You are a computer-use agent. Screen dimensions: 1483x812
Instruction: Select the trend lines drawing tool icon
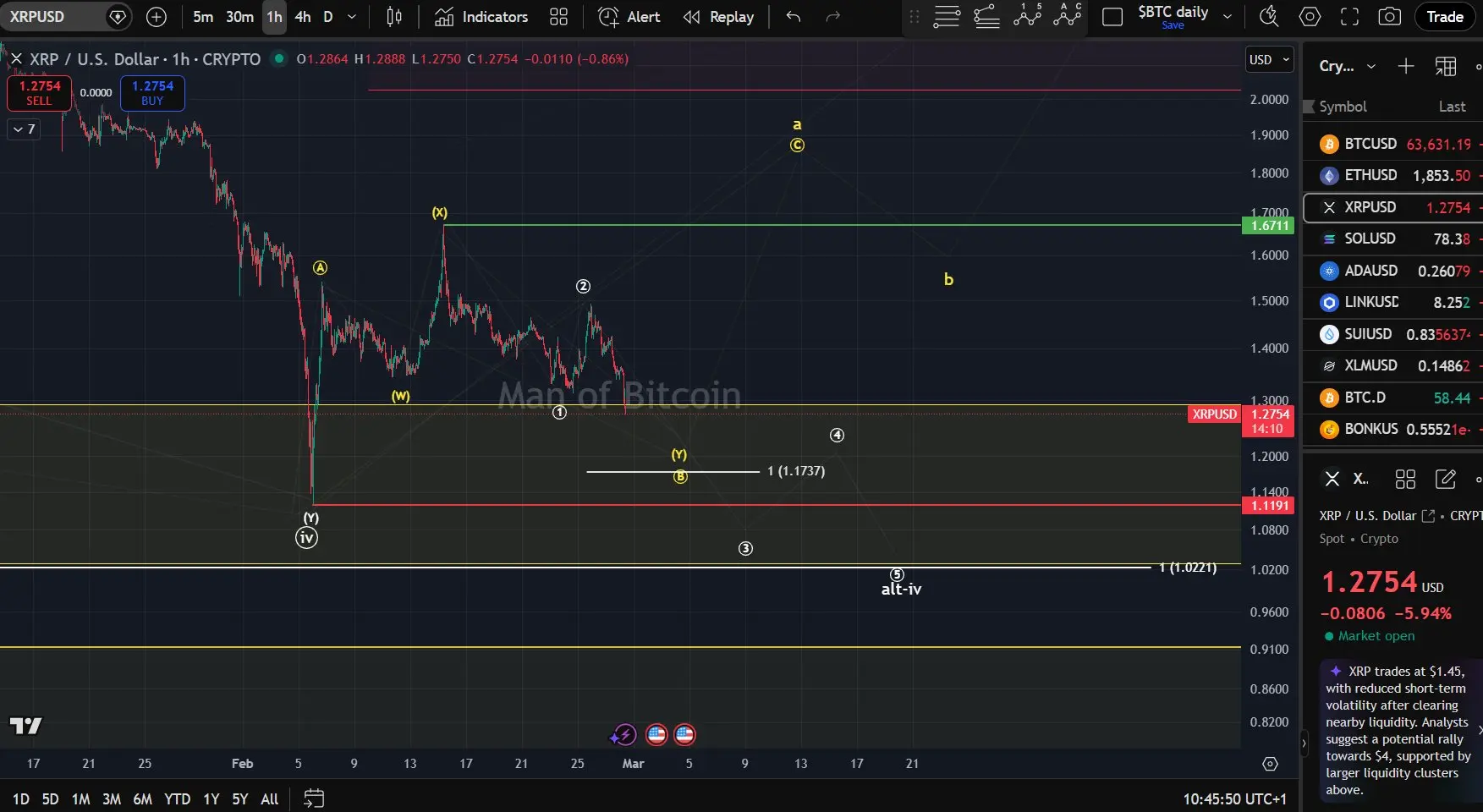[987, 16]
